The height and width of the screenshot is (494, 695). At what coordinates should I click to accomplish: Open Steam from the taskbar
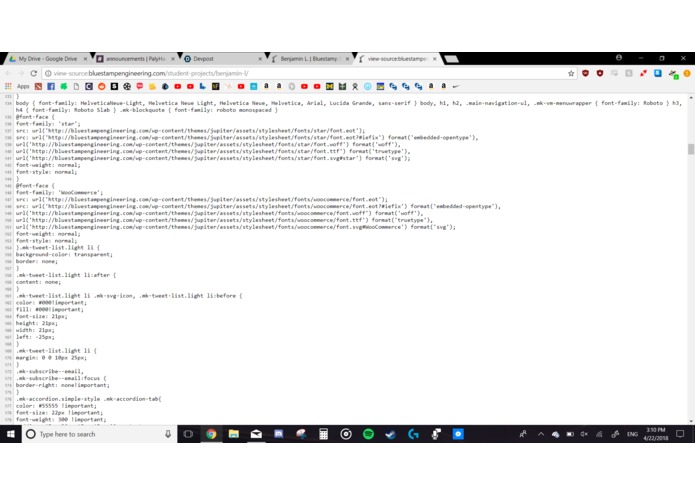point(390,434)
